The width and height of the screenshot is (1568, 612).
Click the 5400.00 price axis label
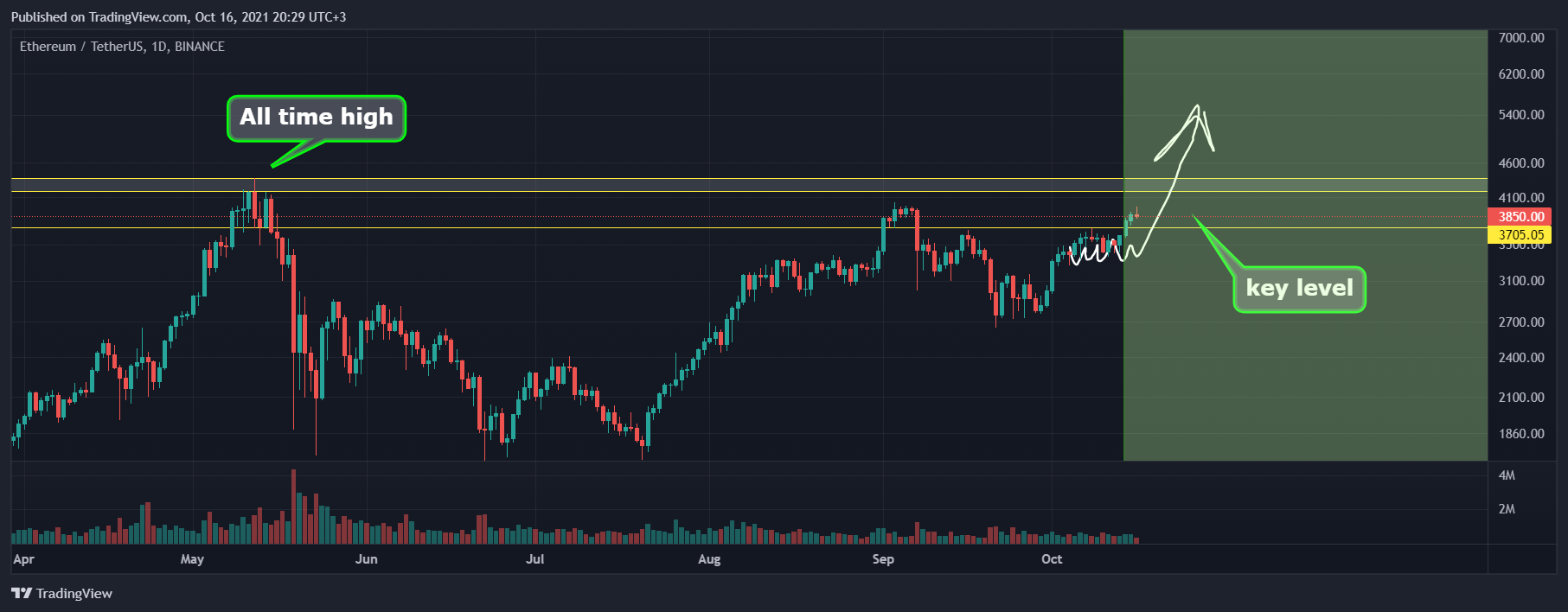(x=1521, y=115)
